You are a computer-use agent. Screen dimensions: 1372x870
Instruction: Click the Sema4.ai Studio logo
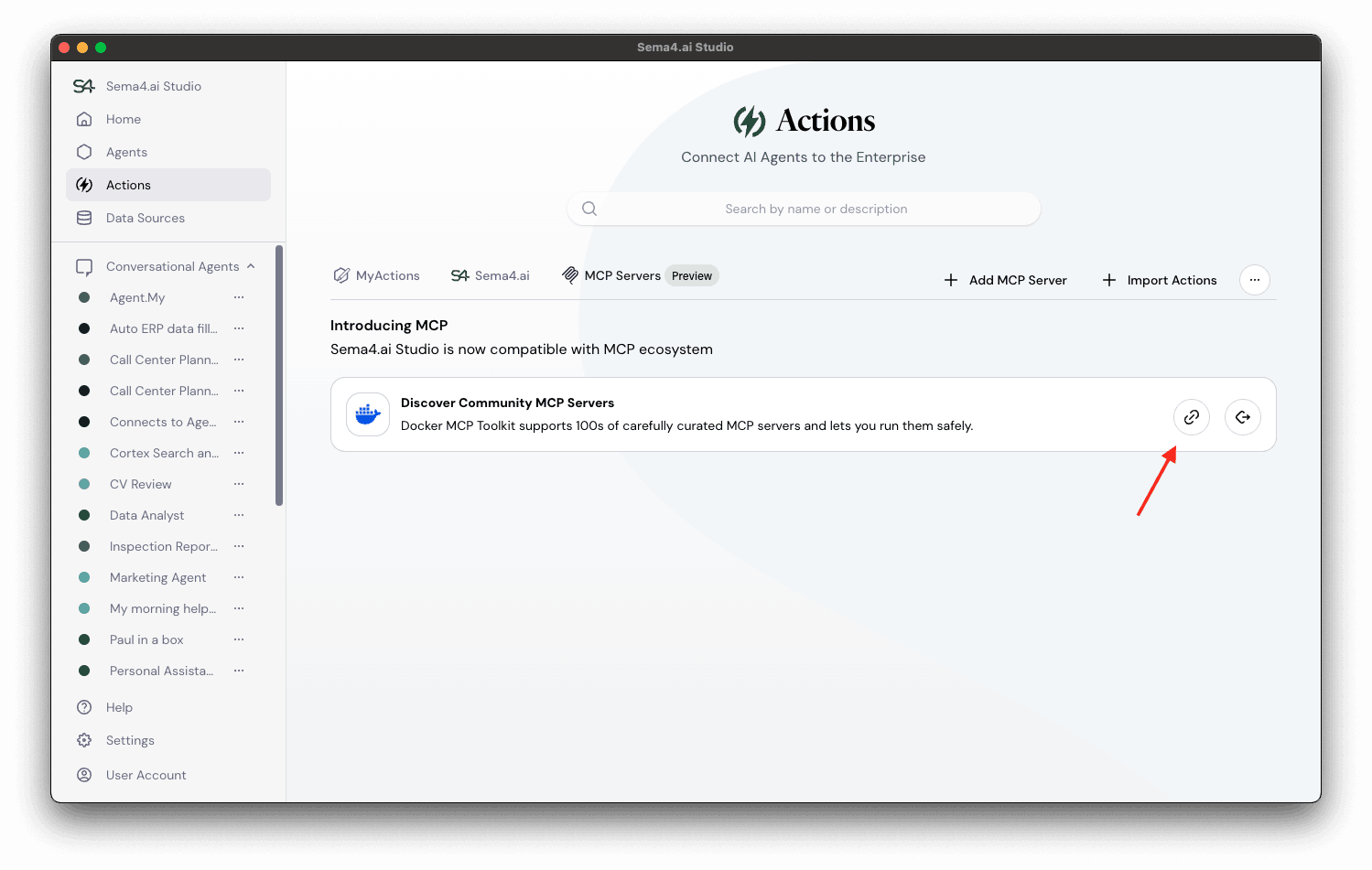click(83, 85)
